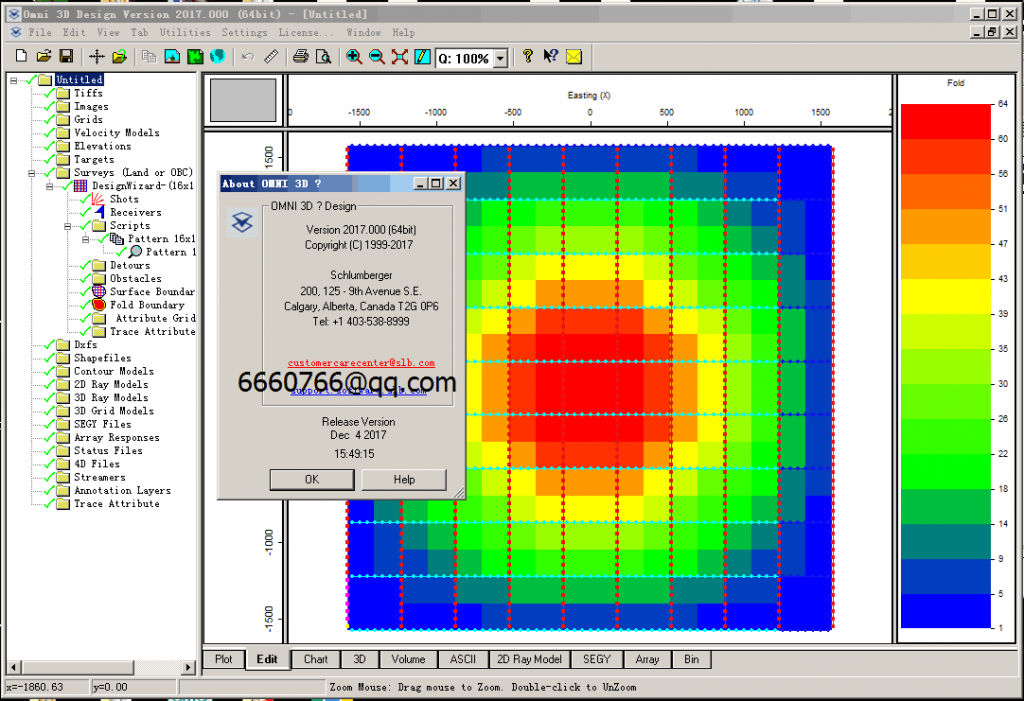Click the DesignWizard grid icon in tree

point(80,186)
